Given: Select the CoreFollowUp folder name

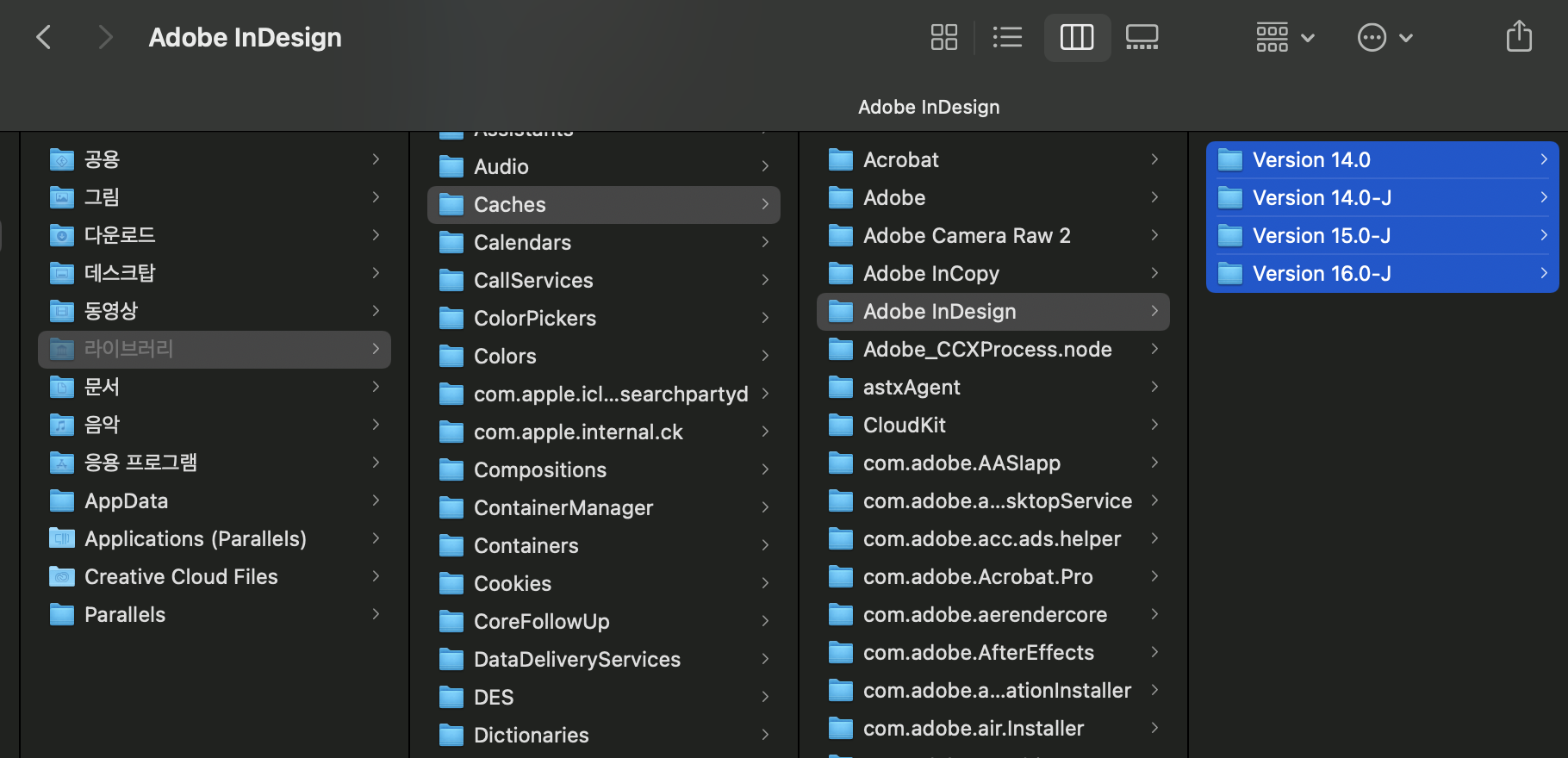Looking at the screenshot, I should [x=542, y=621].
